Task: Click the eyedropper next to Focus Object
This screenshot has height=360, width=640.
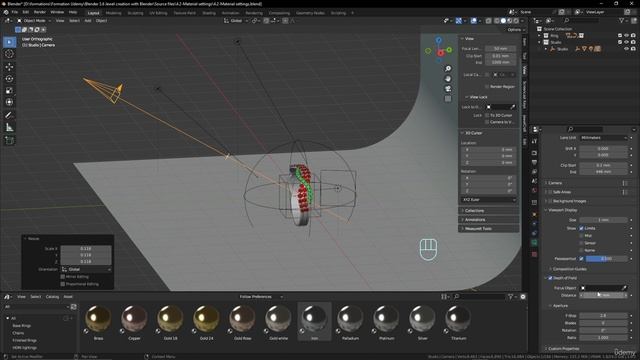Action: (x=624, y=288)
